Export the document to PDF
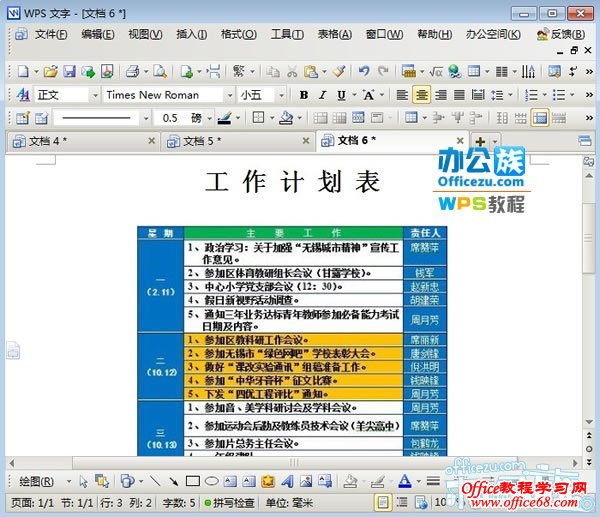This screenshot has height=517, width=600. click(x=107, y=72)
